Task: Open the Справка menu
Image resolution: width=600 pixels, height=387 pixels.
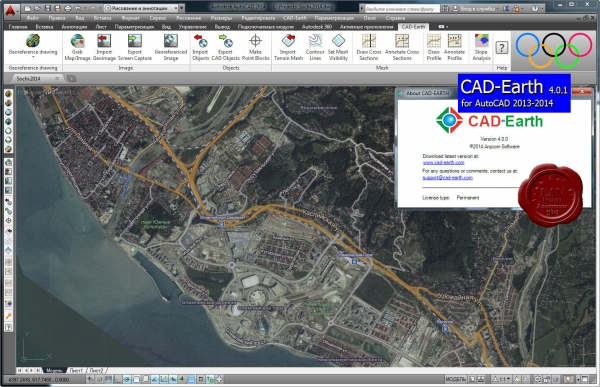Action: (x=395, y=18)
